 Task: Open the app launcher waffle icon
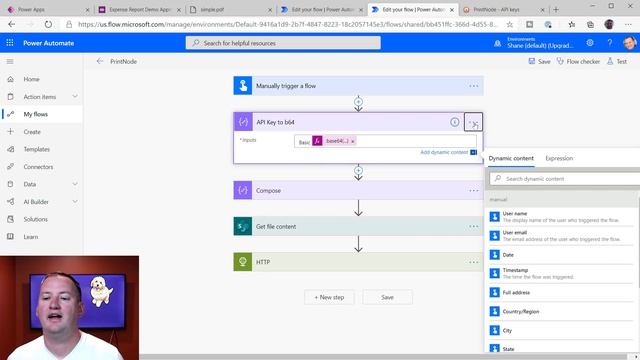pyautogui.click(x=10, y=43)
